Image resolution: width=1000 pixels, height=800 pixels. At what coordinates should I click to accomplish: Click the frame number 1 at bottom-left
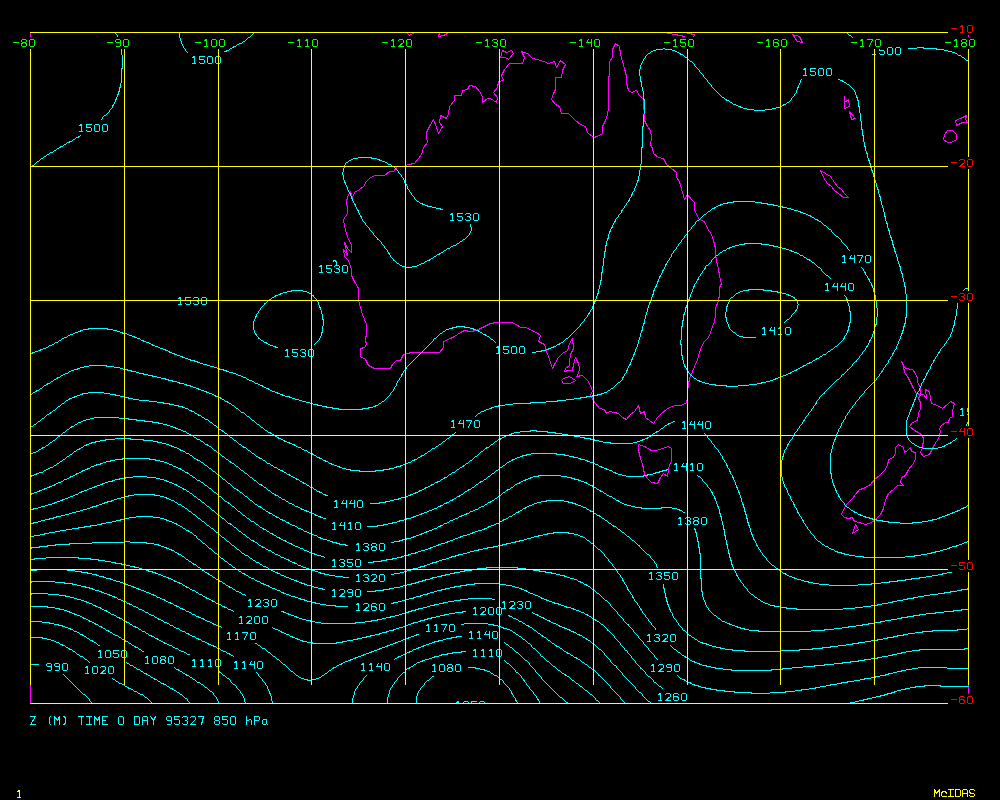[18, 793]
